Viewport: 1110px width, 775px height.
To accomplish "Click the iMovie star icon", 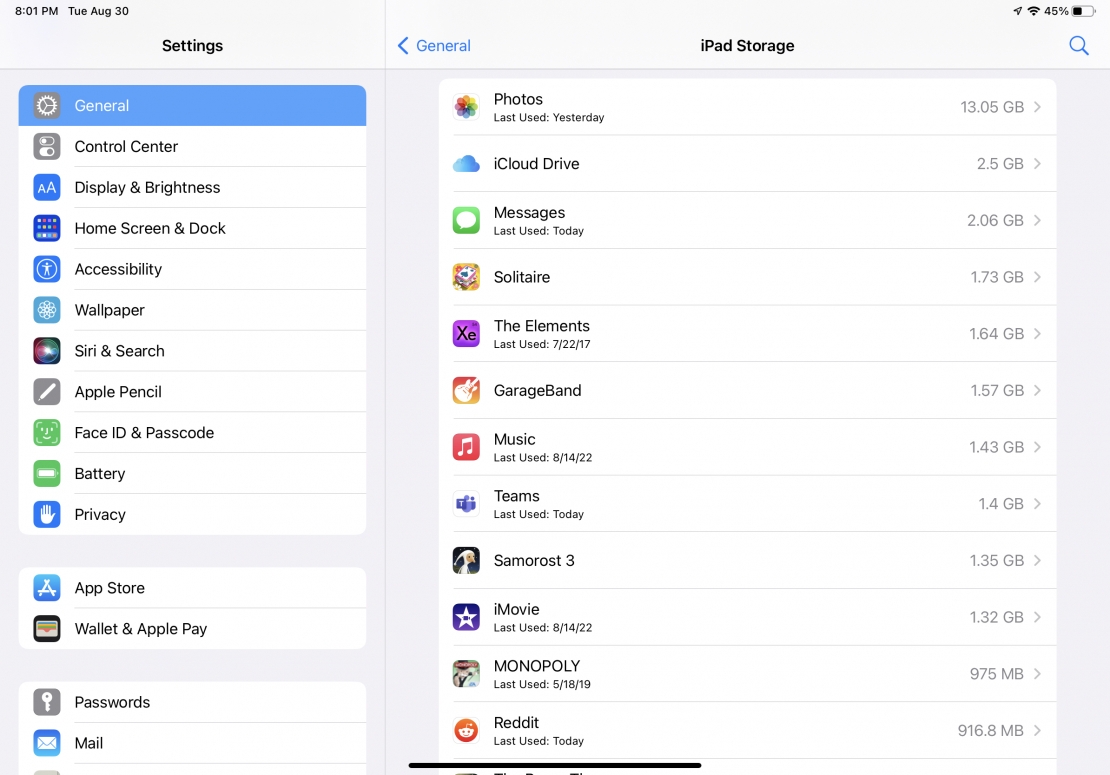I will (466, 617).
